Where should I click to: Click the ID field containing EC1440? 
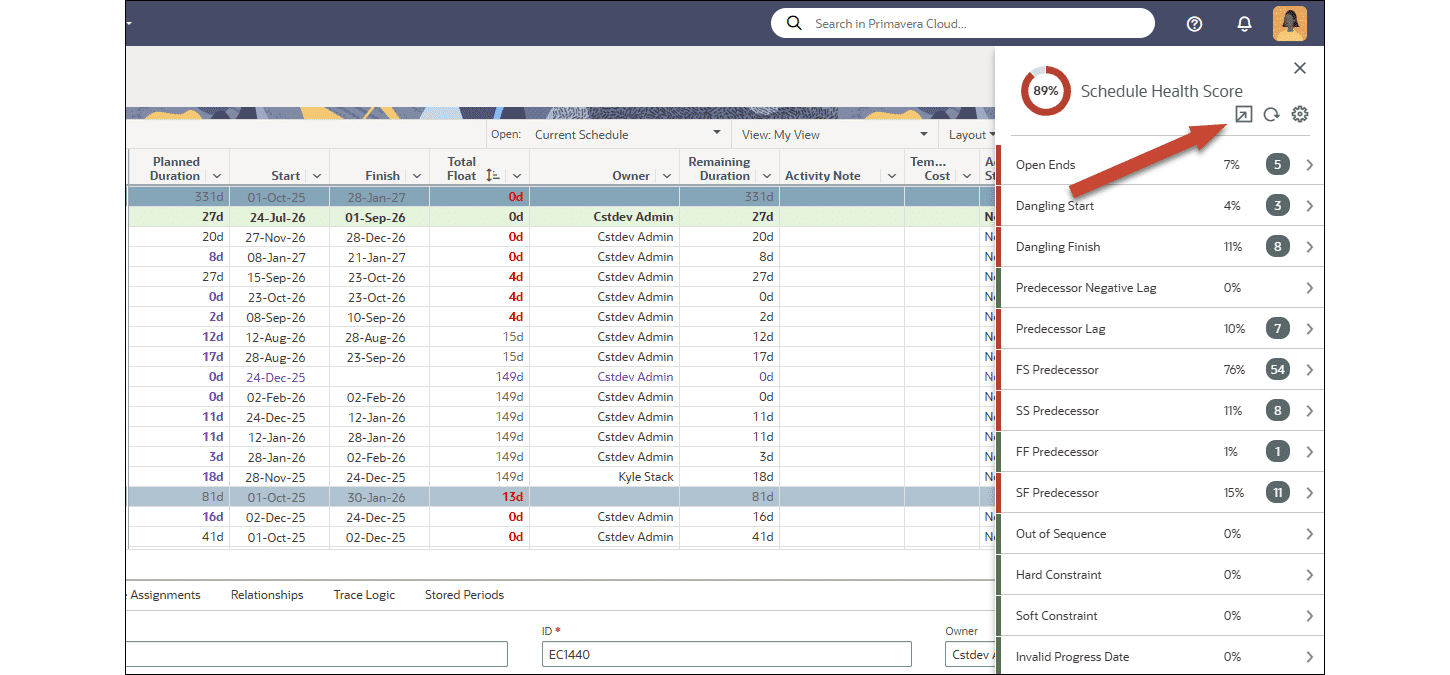tap(725, 654)
